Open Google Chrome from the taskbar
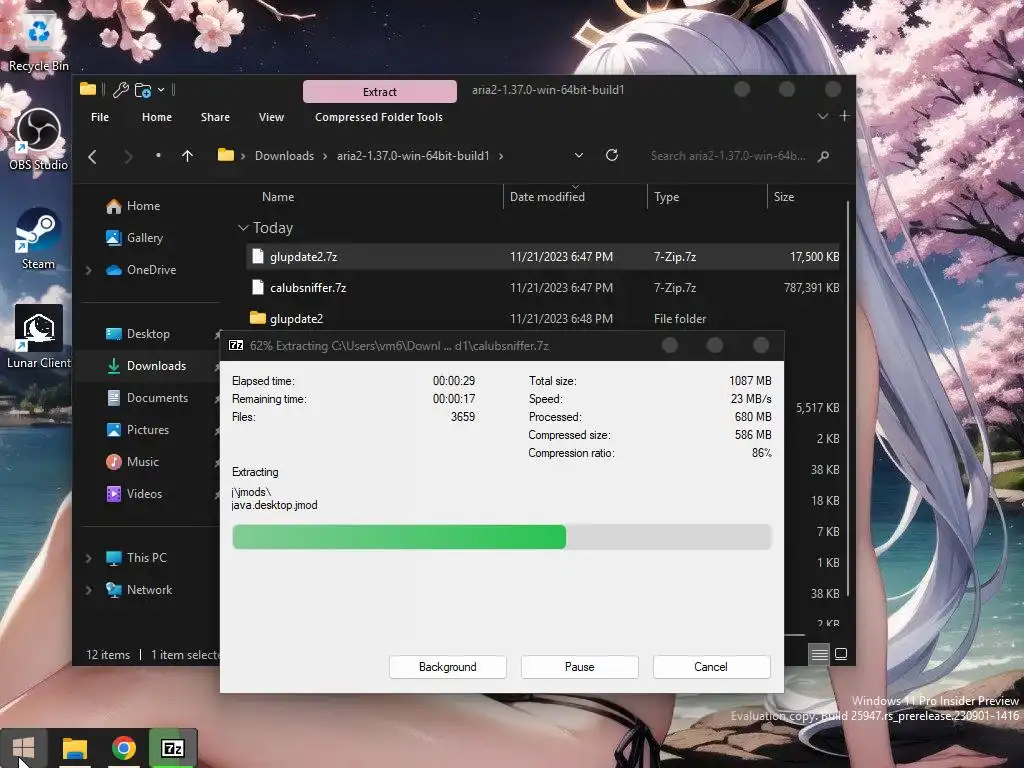This screenshot has height=768, width=1024. (123, 748)
